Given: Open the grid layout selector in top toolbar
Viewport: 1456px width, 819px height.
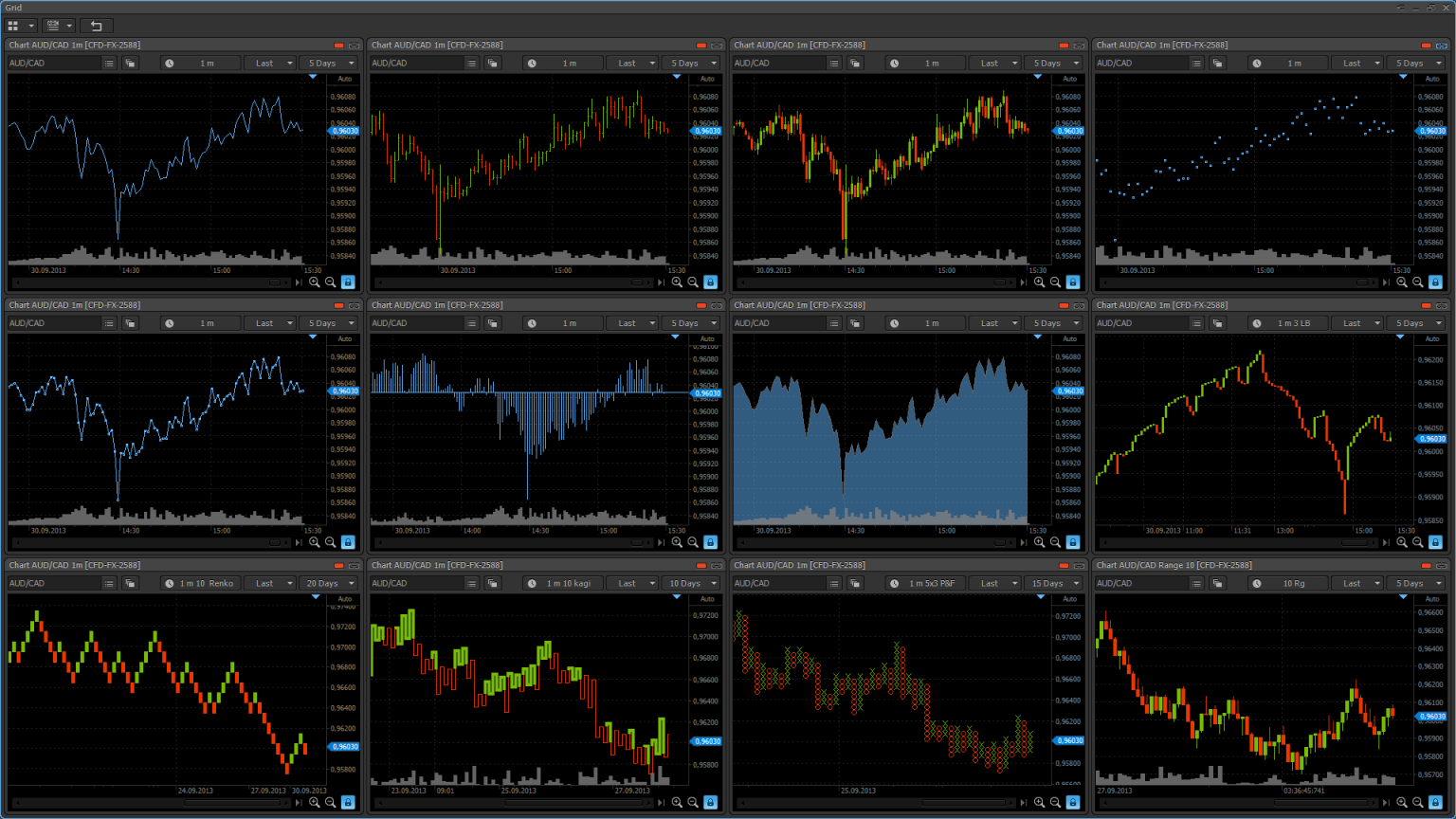Looking at the screenshot, I should (x=21, y=26).
